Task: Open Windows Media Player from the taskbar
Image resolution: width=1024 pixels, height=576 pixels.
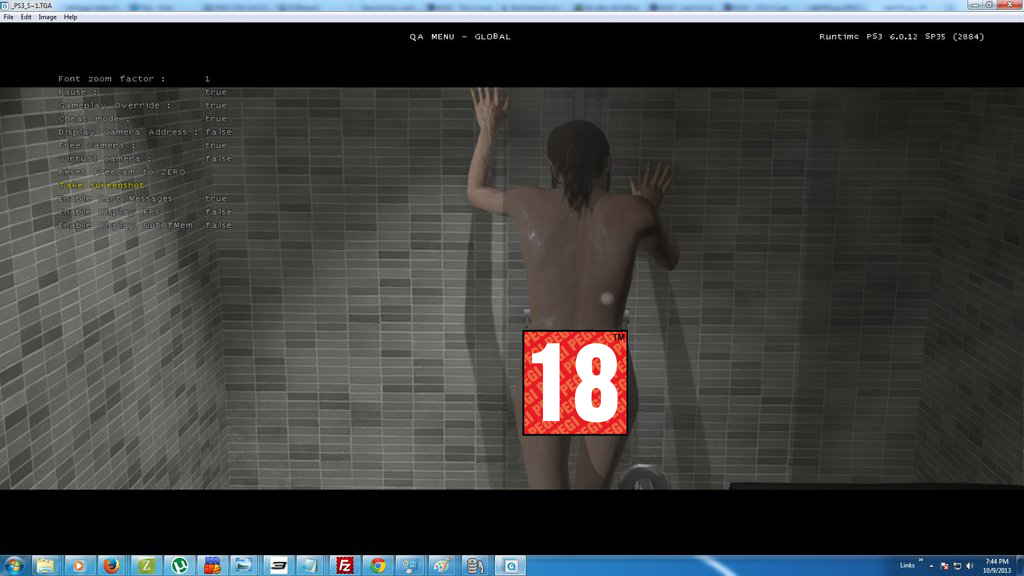Action: click(78, 566)
